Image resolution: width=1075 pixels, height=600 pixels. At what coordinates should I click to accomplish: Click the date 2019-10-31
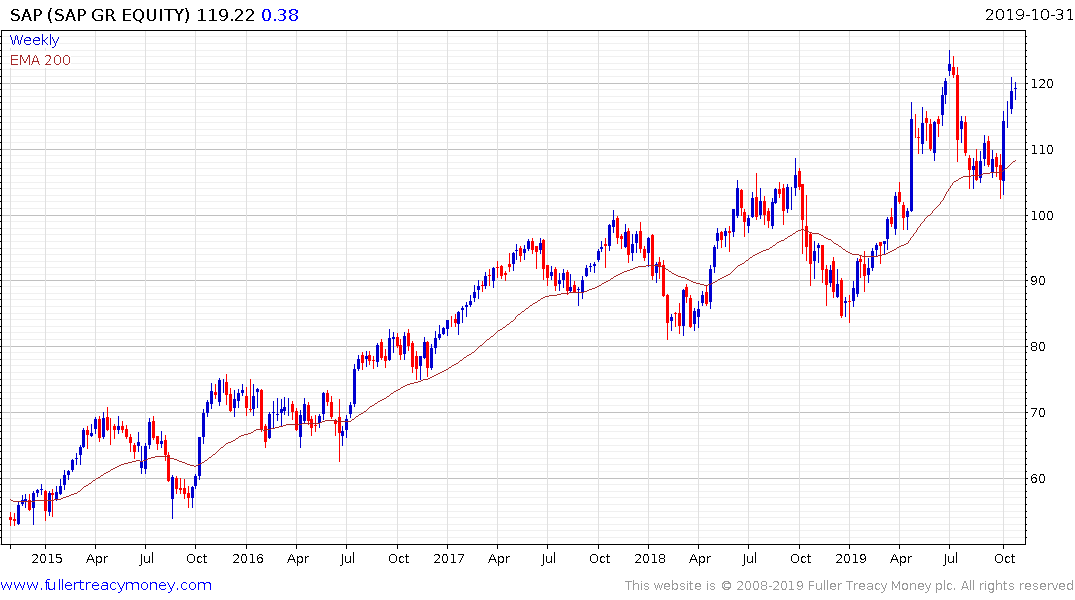click(x=1029, y=15)
